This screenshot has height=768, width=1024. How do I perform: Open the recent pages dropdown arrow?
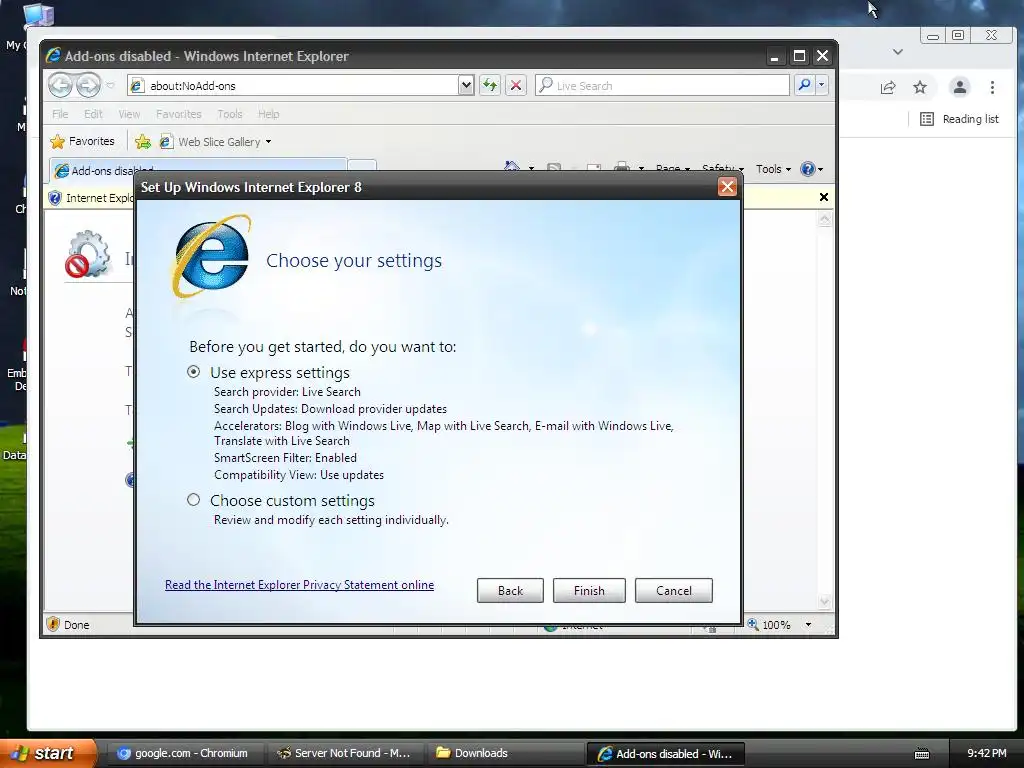(x=110, y=86)
